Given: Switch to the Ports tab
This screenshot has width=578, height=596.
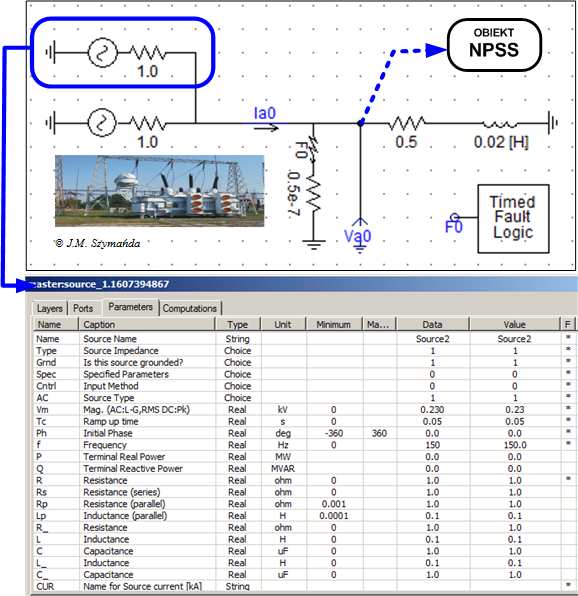Looking at the screenshot, I should point(83,308).
